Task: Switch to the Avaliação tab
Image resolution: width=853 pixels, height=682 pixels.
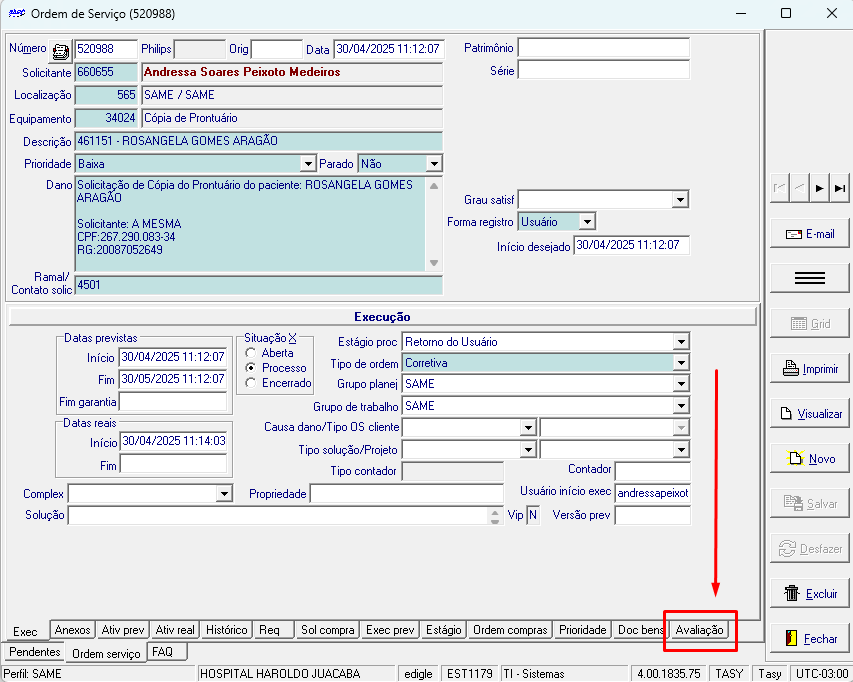Action: 699,630
